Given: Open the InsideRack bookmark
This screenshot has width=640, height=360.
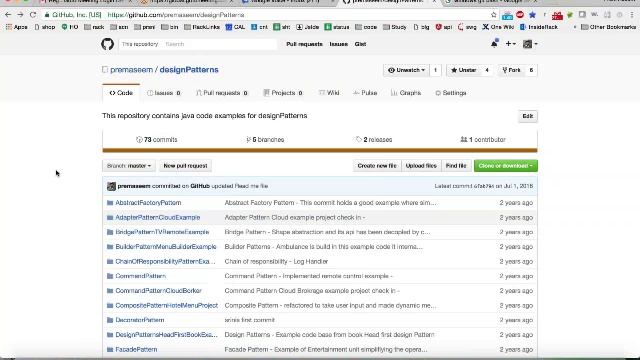Looking at the screenshot, I should pyautogui.click(x=539, y=27).
